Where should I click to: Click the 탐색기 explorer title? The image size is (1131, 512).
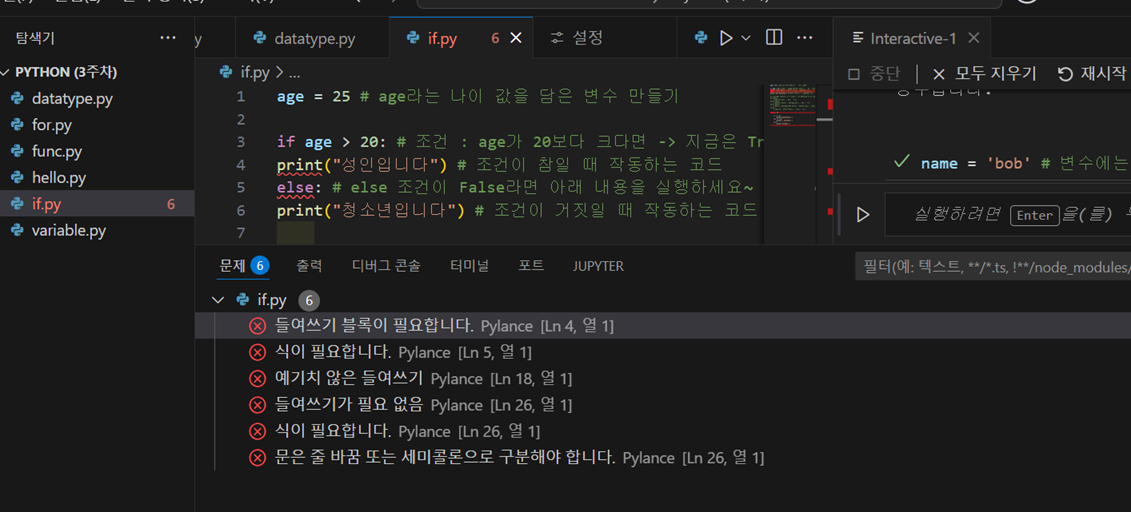[x=35, y=38]
